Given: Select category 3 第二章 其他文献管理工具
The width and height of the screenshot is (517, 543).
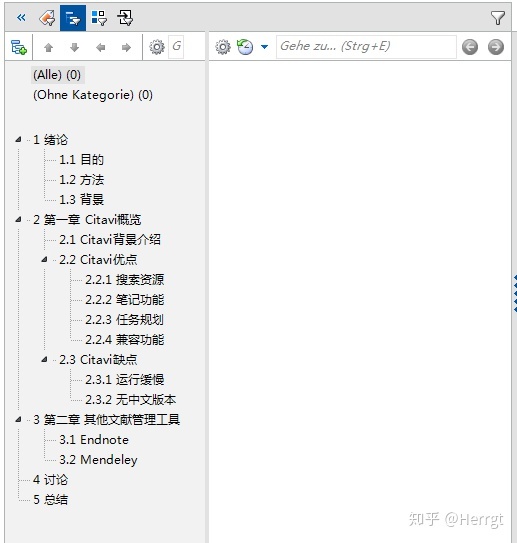Looking at the screenshot, I should point(106,420).
